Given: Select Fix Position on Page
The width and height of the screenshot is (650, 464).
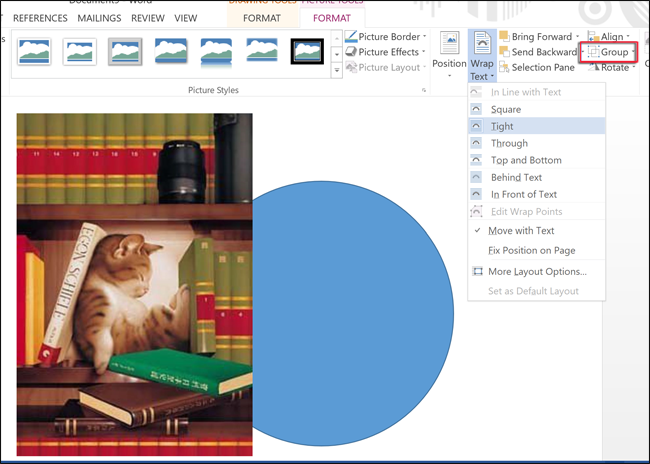Looking at the screenshot, I should click(536, 250).
